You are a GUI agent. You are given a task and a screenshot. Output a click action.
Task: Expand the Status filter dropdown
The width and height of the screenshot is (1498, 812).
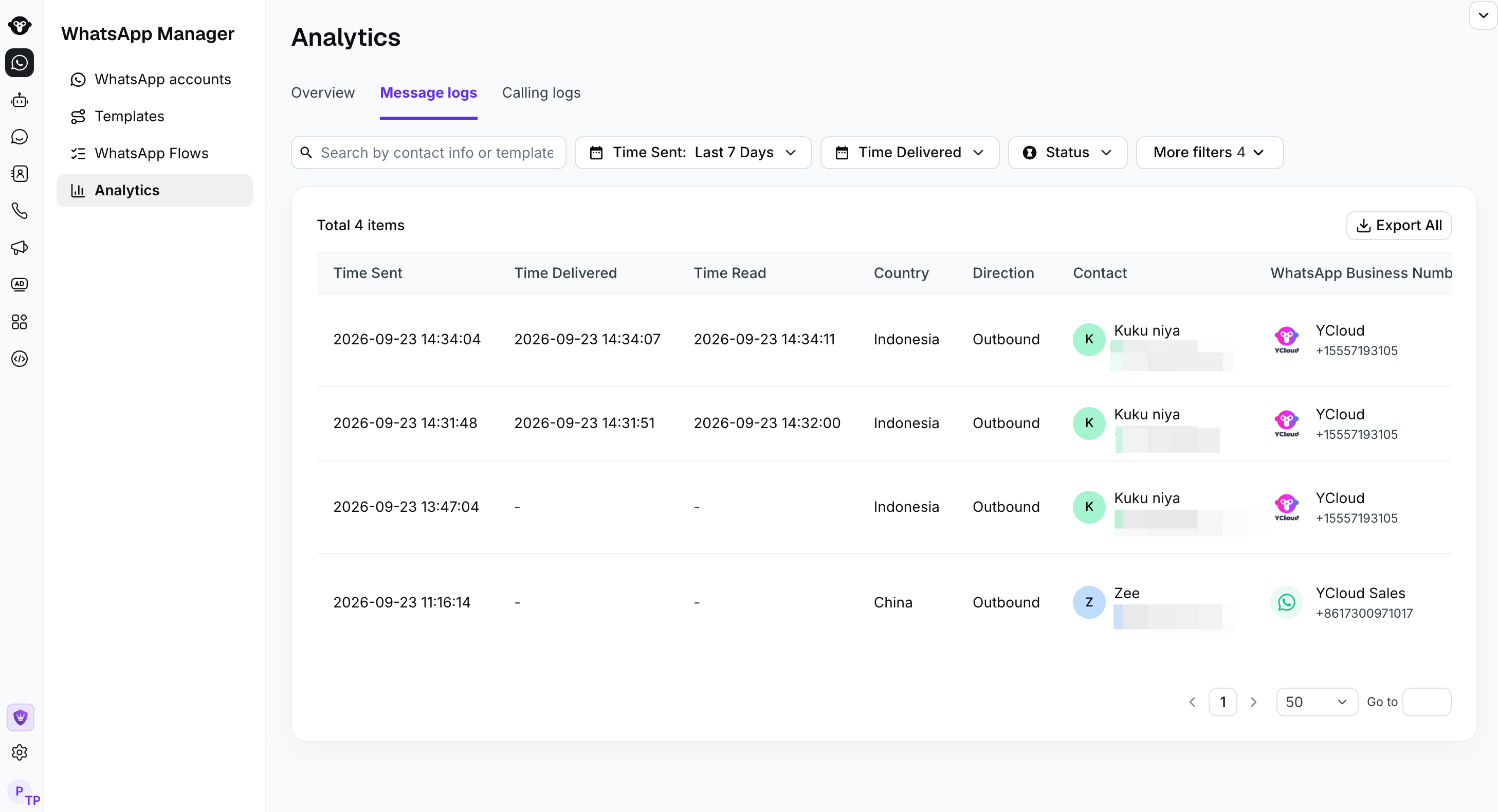pyautogui.click(x=1067, y=153)
